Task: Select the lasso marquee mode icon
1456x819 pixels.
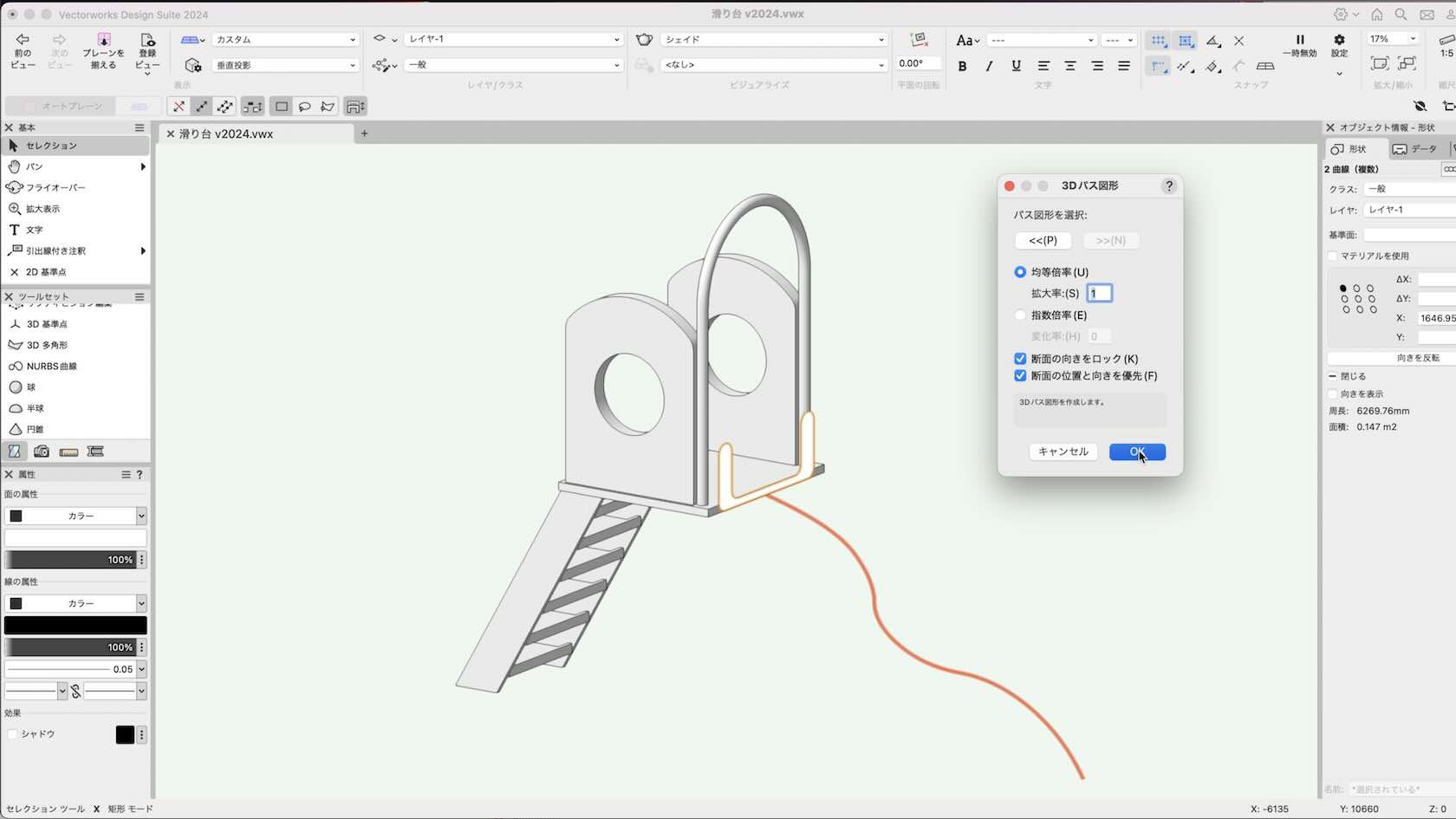Action: pyautogui.click(x=304, y=107)
